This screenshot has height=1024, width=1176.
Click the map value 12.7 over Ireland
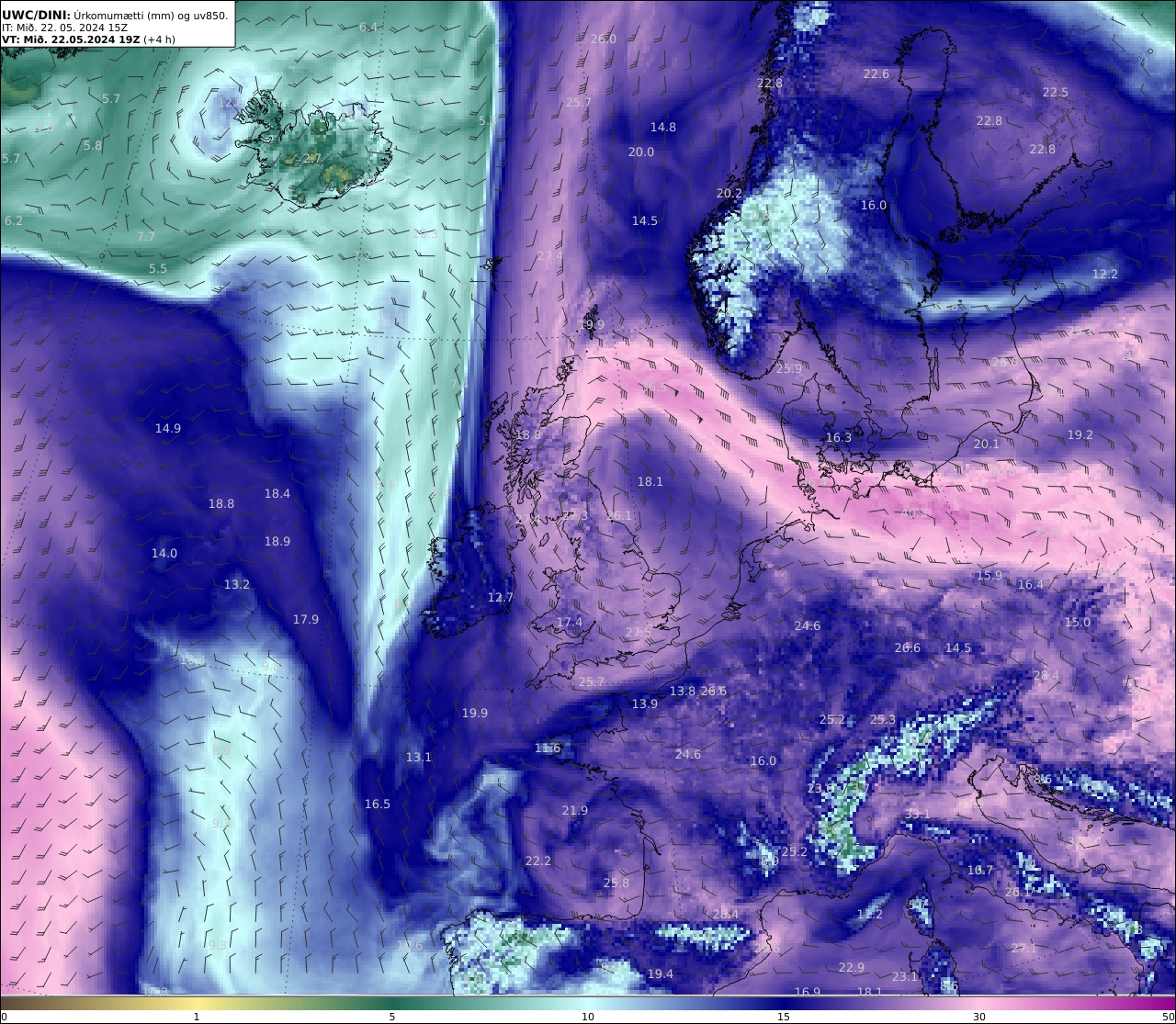[501, 597]
